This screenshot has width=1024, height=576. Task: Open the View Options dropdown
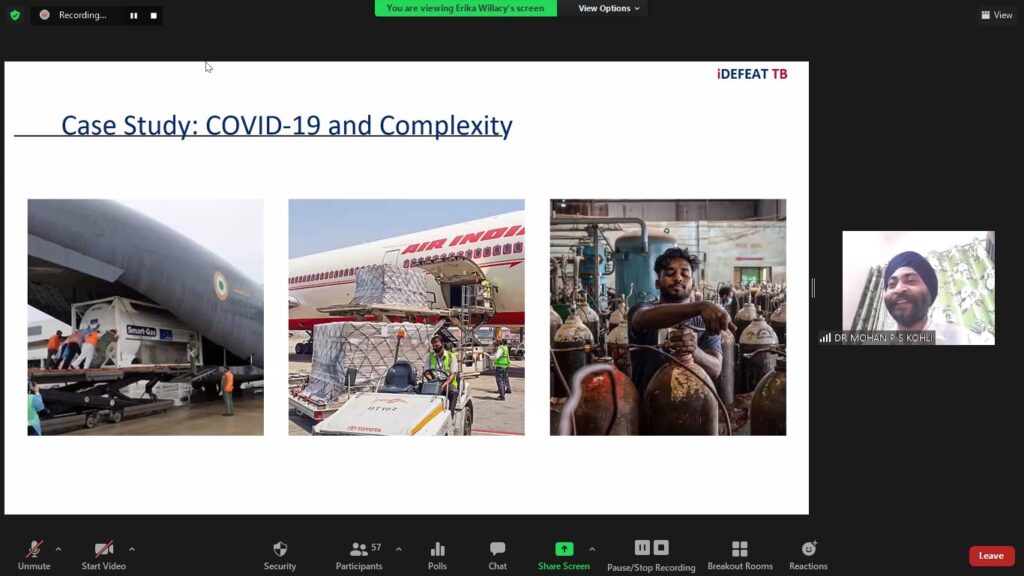609,8
